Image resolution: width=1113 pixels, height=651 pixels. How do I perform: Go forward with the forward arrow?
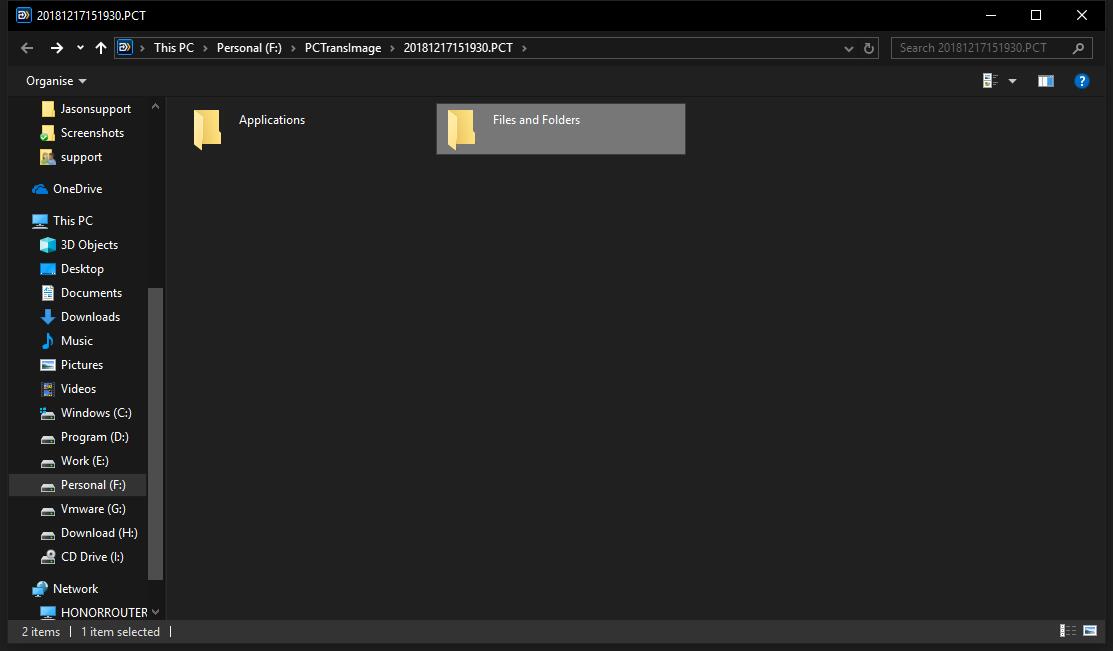(x=57, y=48)
